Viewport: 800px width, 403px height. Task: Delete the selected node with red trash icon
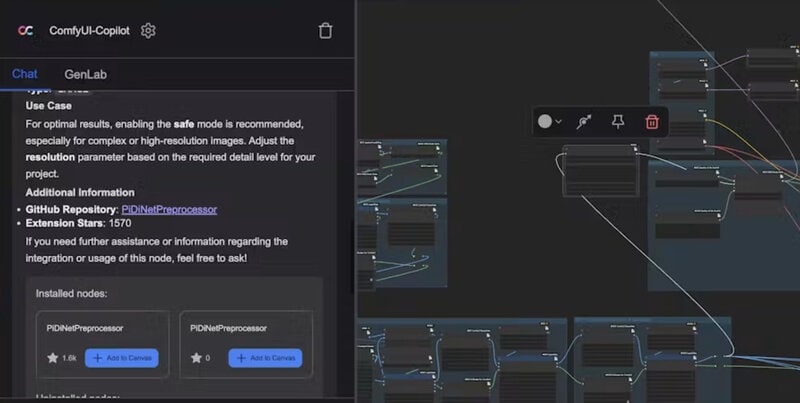[652, 121]
